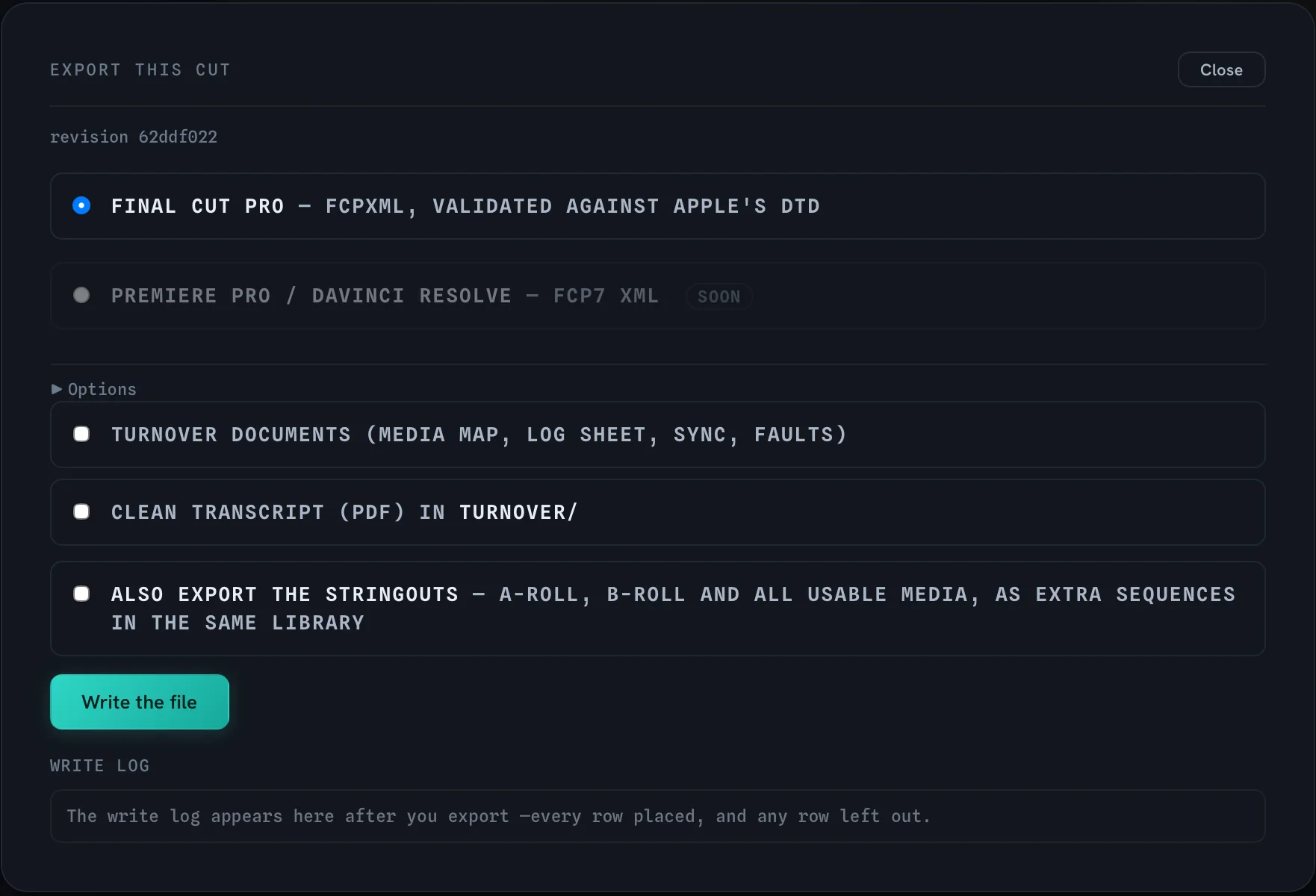
Task: Click the A-roll, B-roll stringouts label text
Action: click(x=674, y=609)
